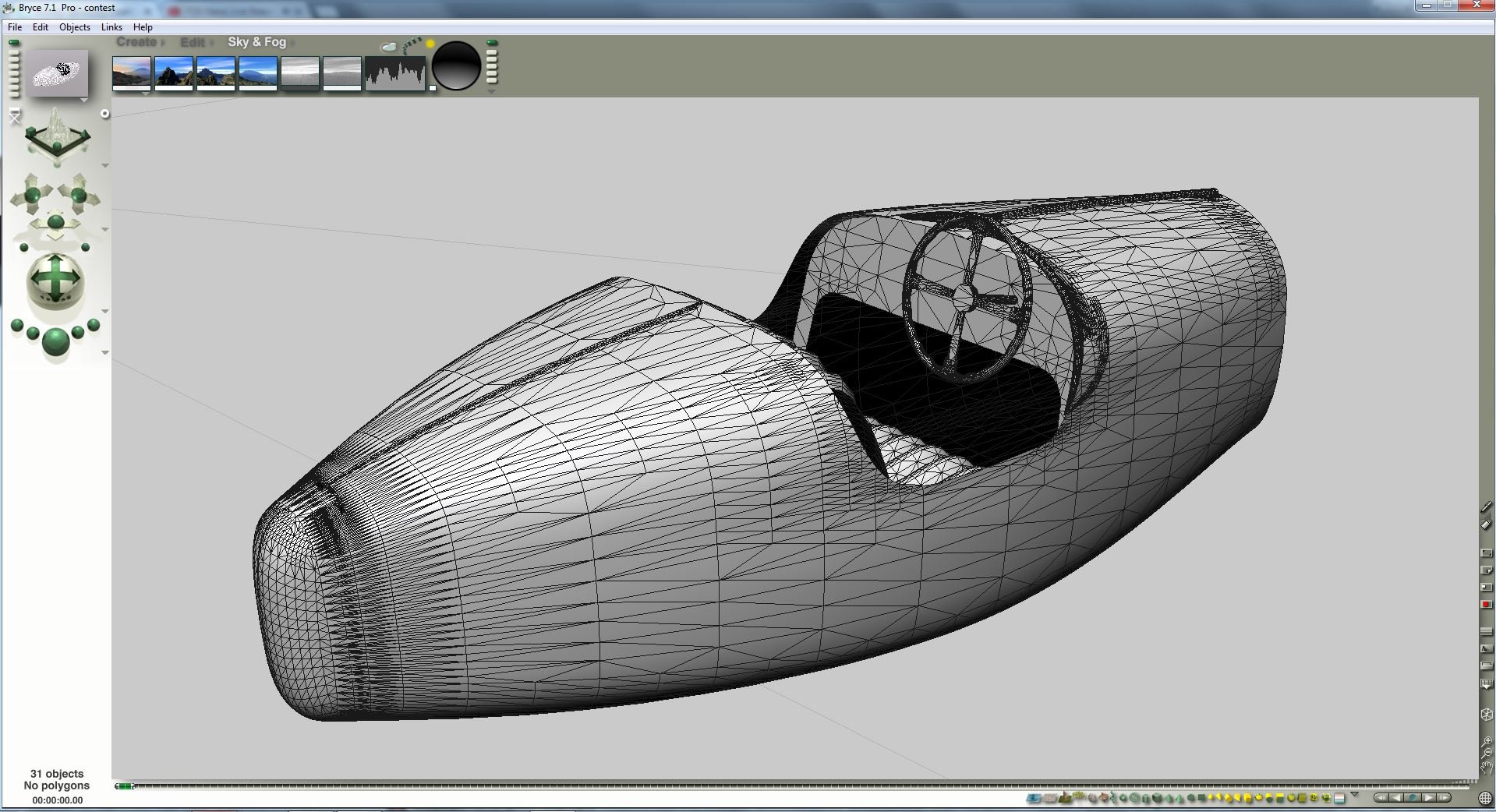Click the far-left small render control sphere
Image resolution: width=1496 pixels, height=812 pixels.
click(17, 325)
